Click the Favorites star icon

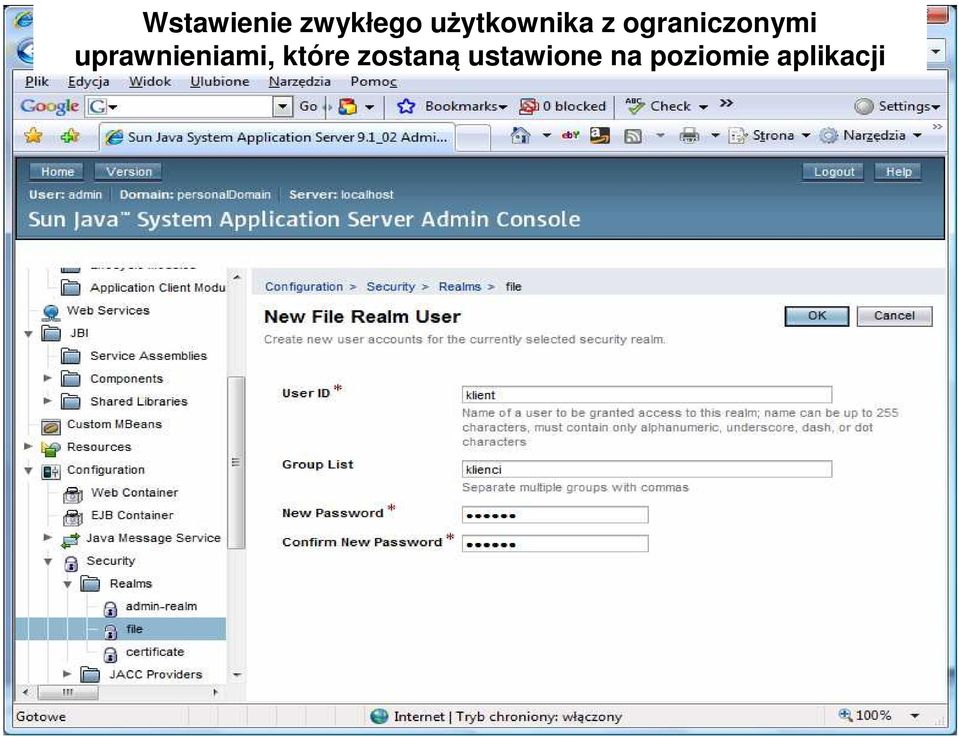point(33,136)
